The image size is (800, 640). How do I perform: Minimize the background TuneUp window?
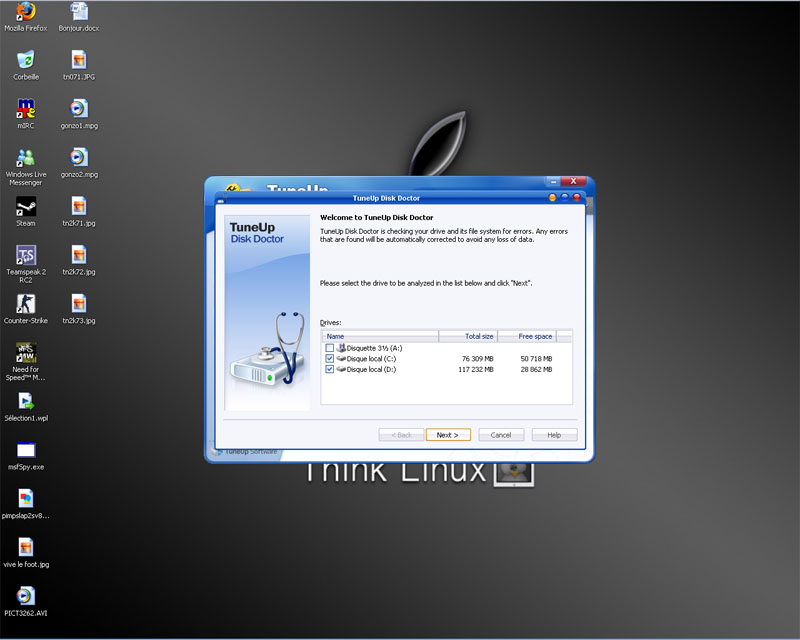click(554, 182)
